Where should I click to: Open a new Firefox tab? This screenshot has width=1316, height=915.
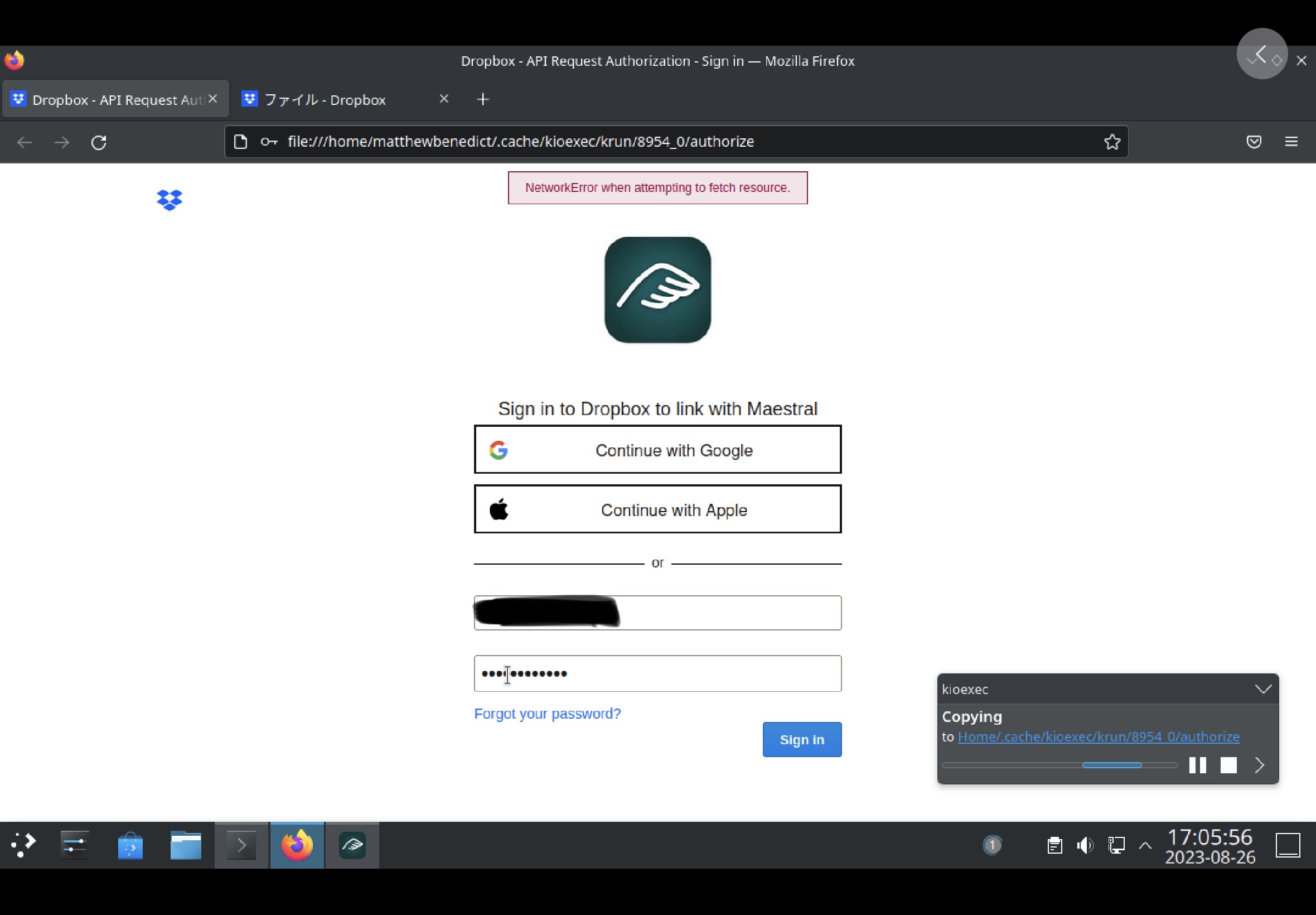coord(482,100)
